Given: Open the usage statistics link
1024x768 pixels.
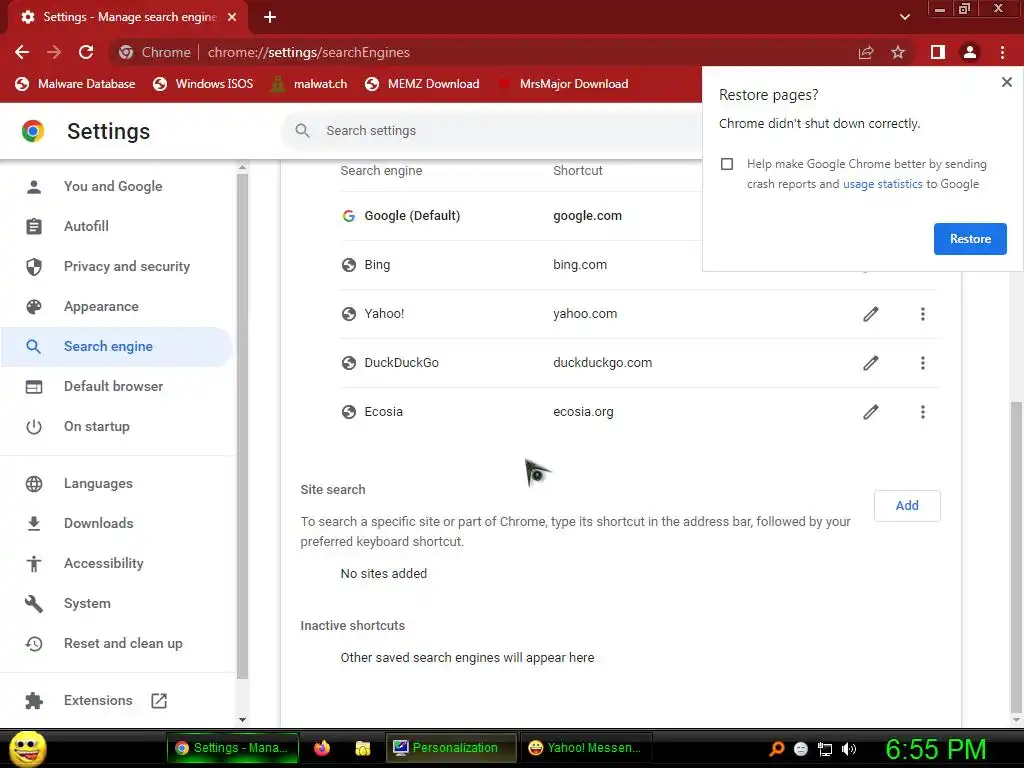Looking at the screenshot, I should (x=882, y=184).
